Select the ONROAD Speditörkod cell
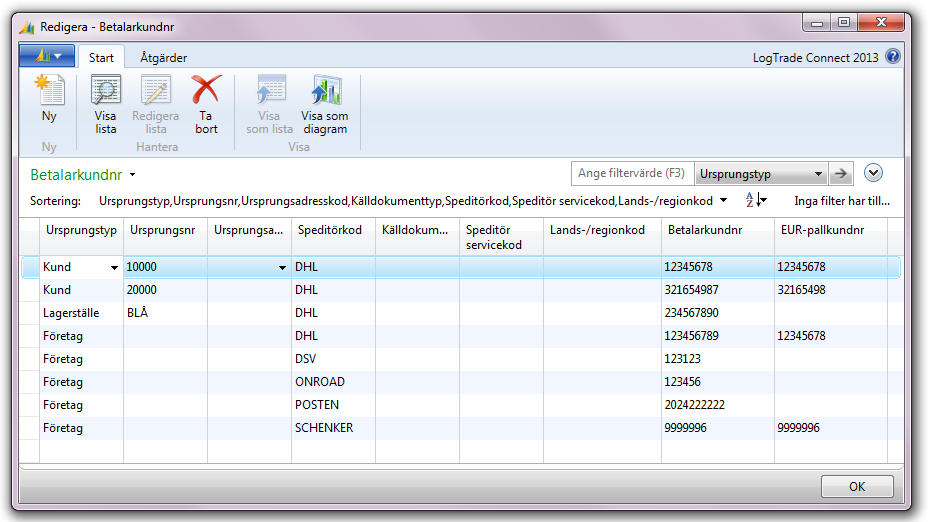This screenshot has height=522, width=930. pyautogui.click(x=333, y=382)
